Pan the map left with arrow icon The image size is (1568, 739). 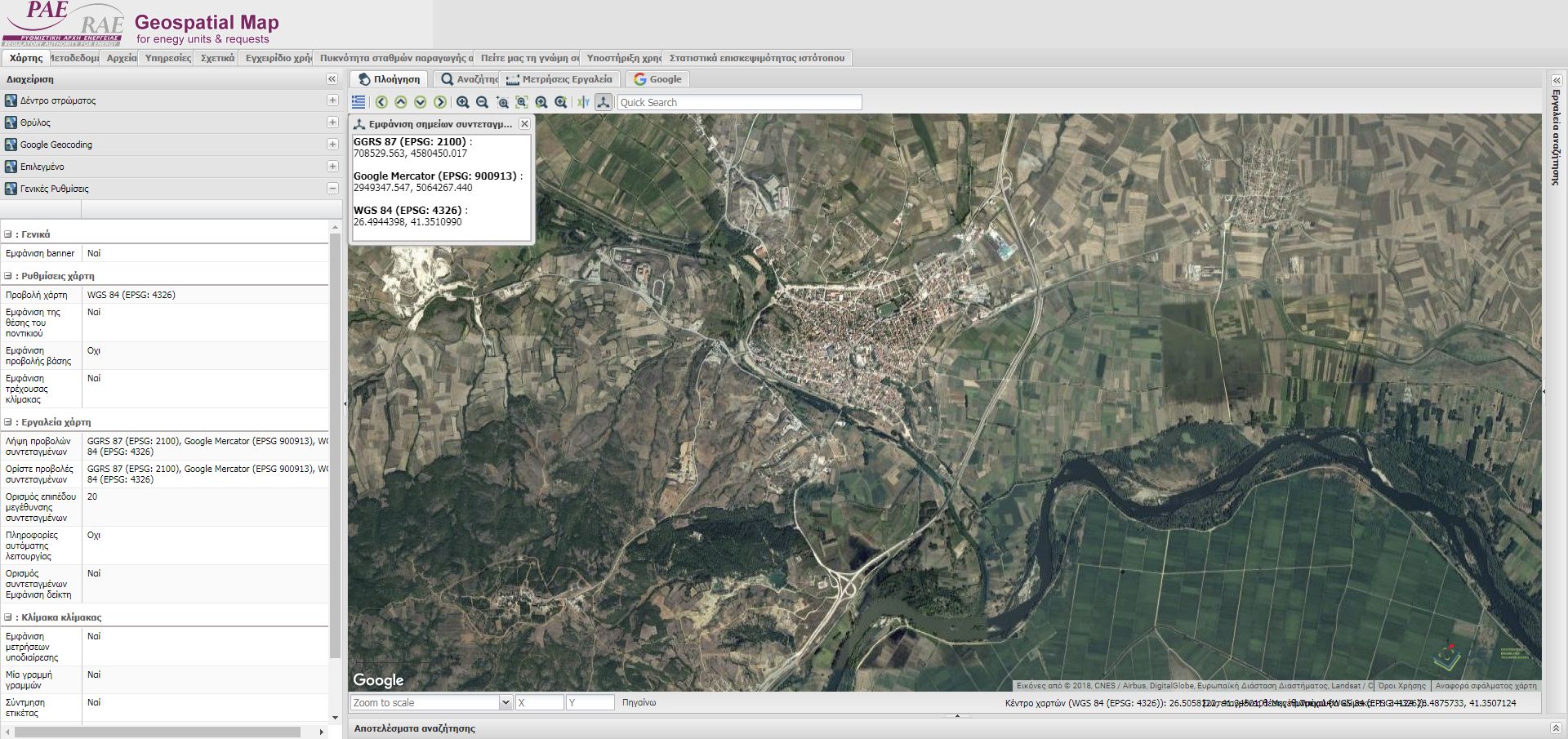[381, 102]
